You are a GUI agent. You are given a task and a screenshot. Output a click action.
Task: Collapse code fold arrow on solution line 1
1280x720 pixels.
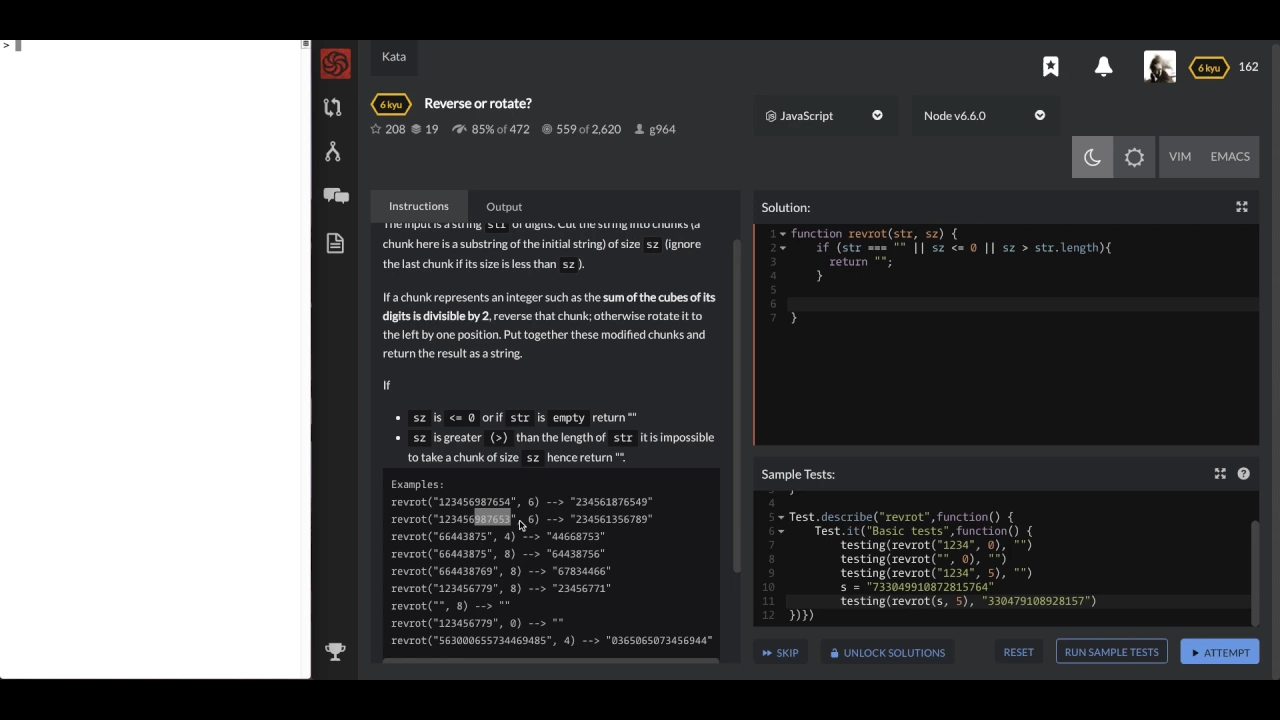[x=782, y=234]
